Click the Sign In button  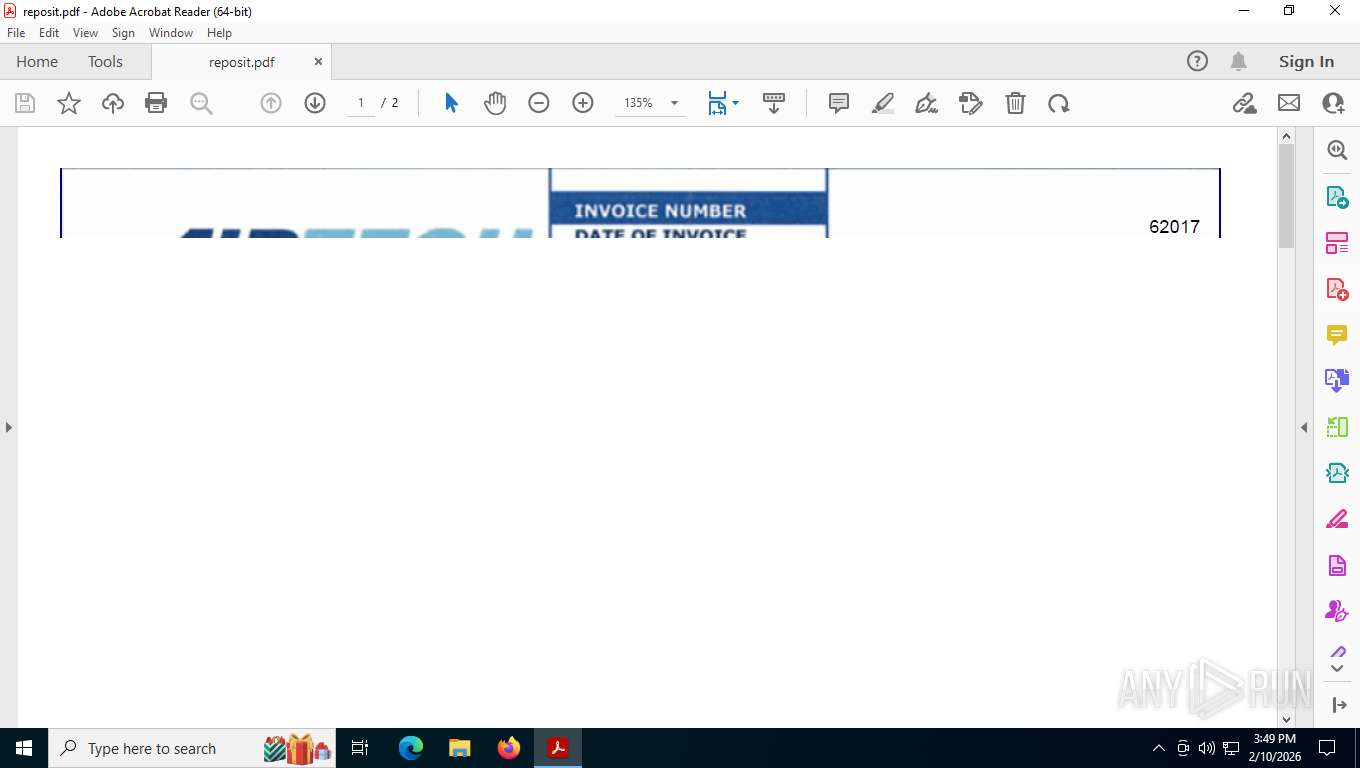(x=1306, y=62)
